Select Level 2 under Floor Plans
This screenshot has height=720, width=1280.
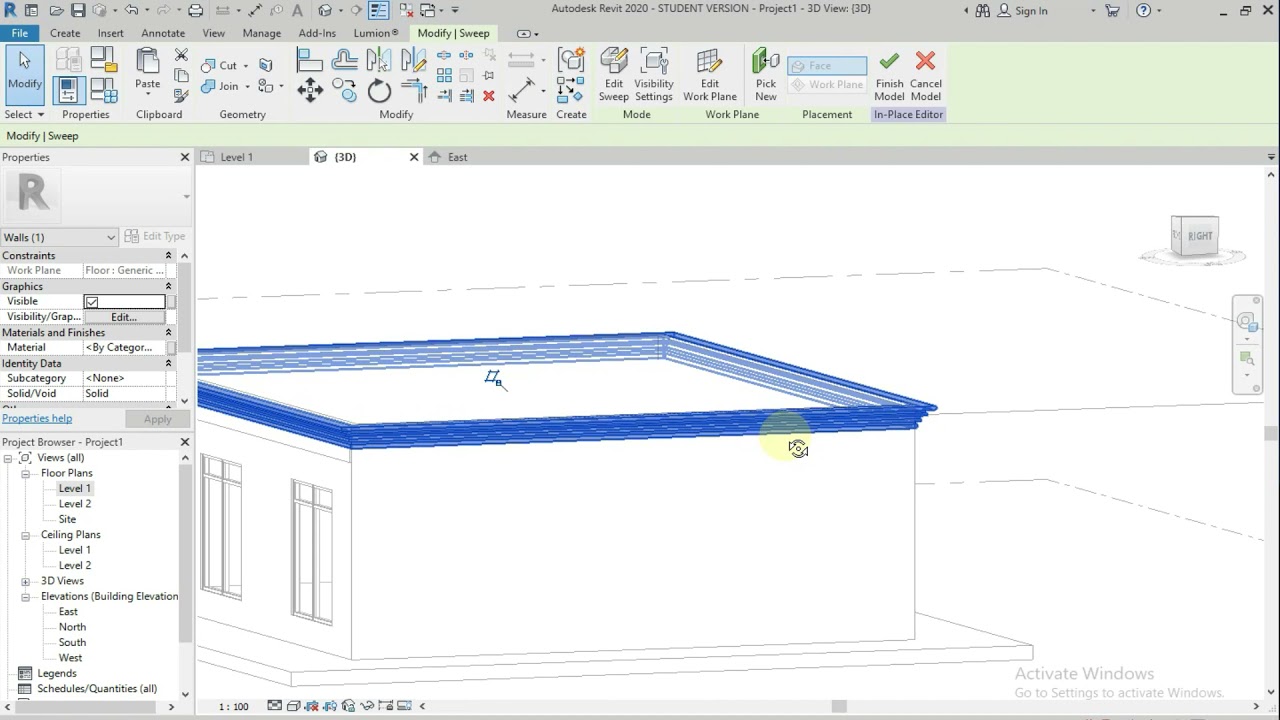(75, 504)
